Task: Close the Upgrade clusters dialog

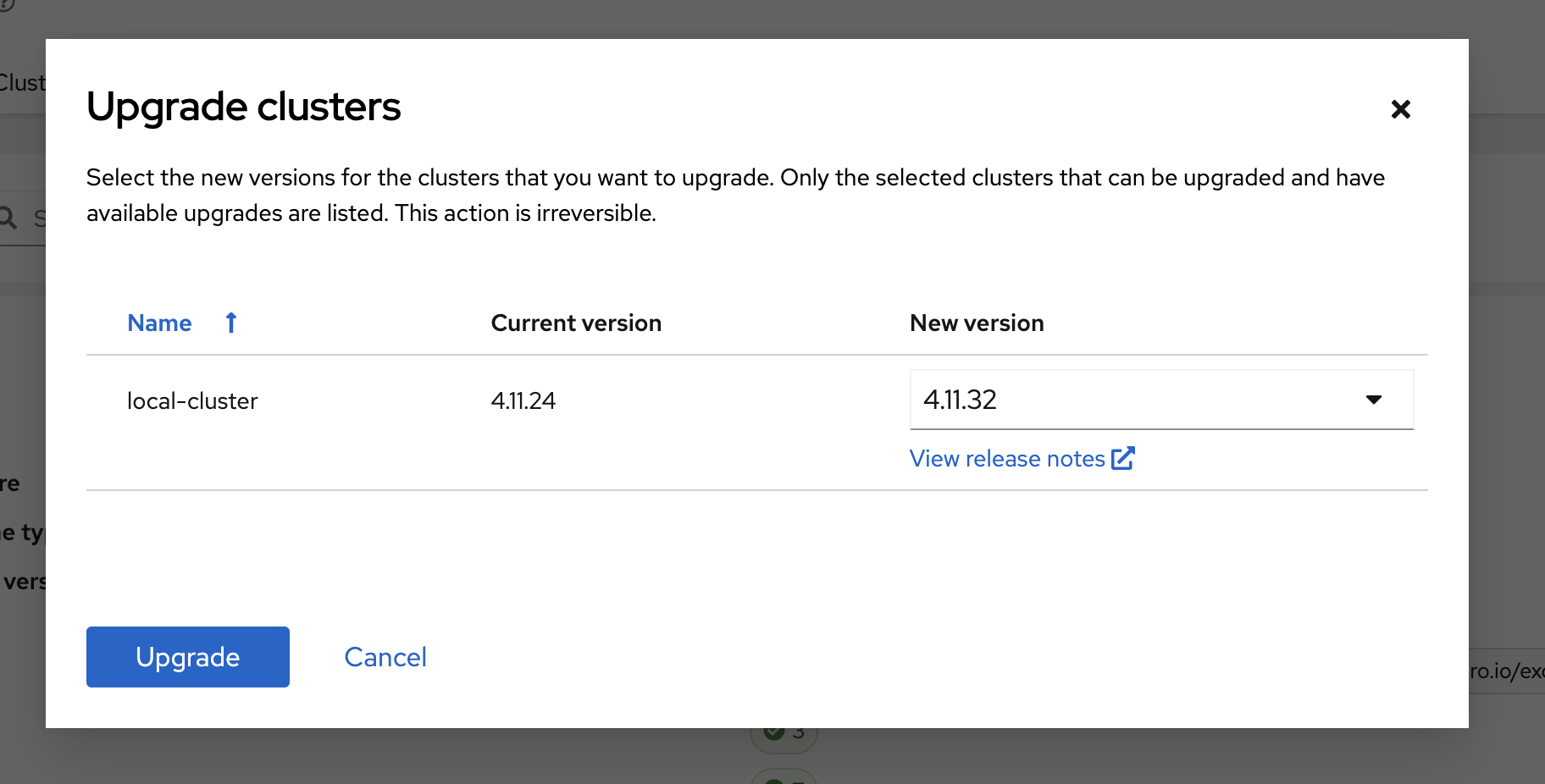Action: (x=1400, y=109)
